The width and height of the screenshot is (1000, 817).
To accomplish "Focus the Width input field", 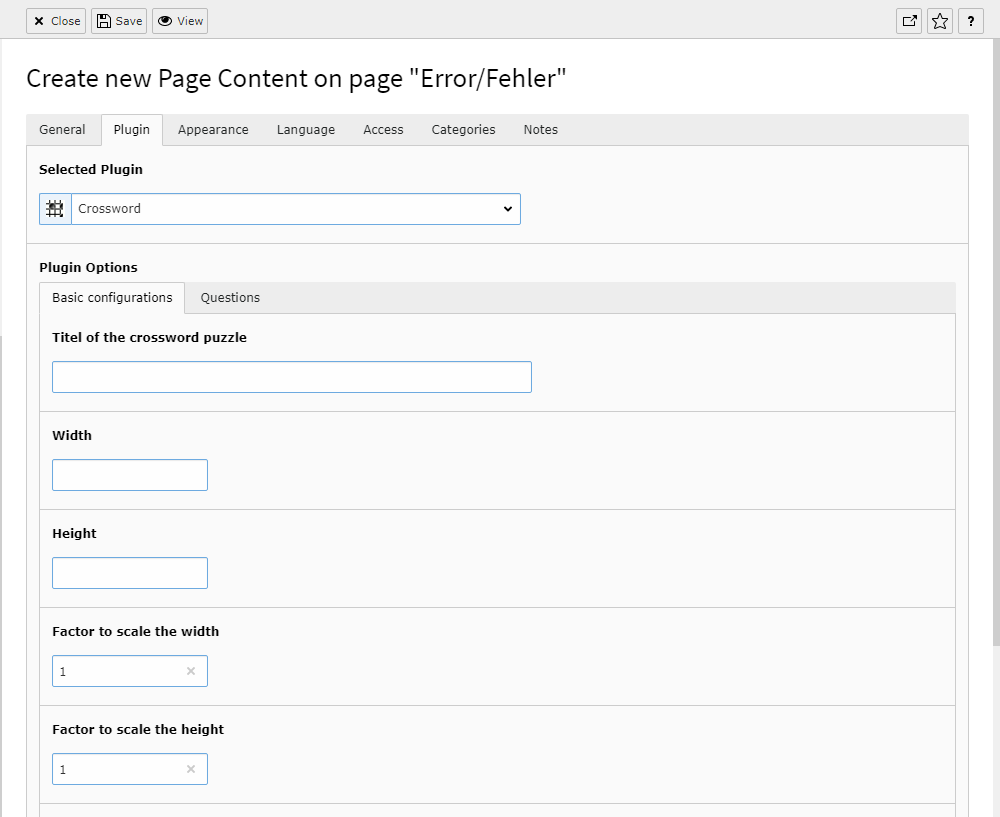I will point(130,475).
